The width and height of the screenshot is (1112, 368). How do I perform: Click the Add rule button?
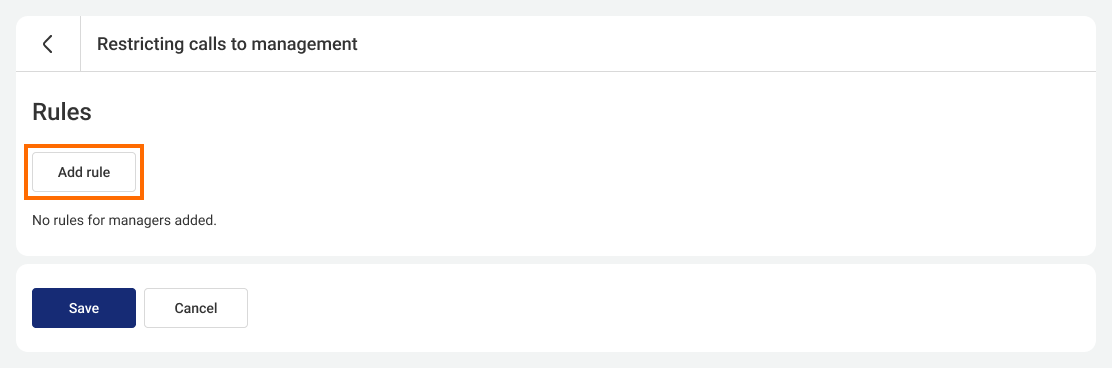coord(84,172)
